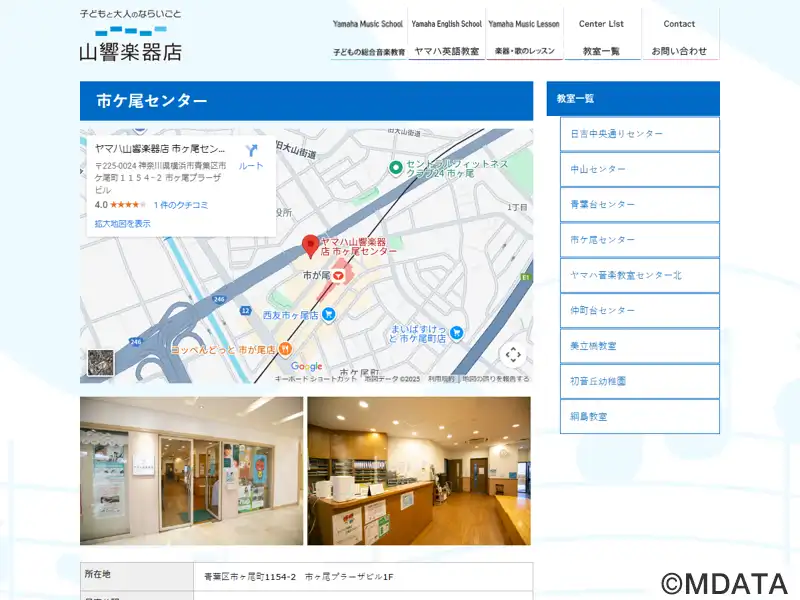Click the Seiyu Ichigao shopping cart marker

tap(329, 314)
